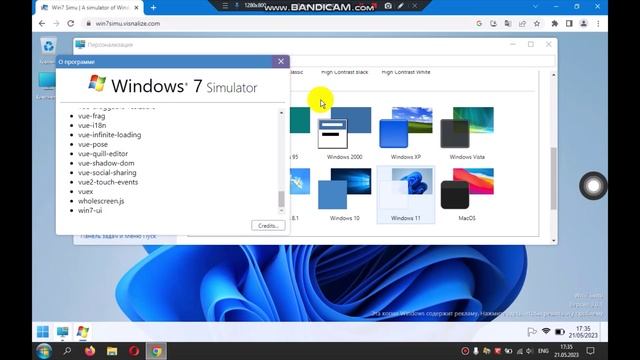This screenshot has height=360, width=640.
Task: Maximize the Personalization window
Action: click(531, 44)
